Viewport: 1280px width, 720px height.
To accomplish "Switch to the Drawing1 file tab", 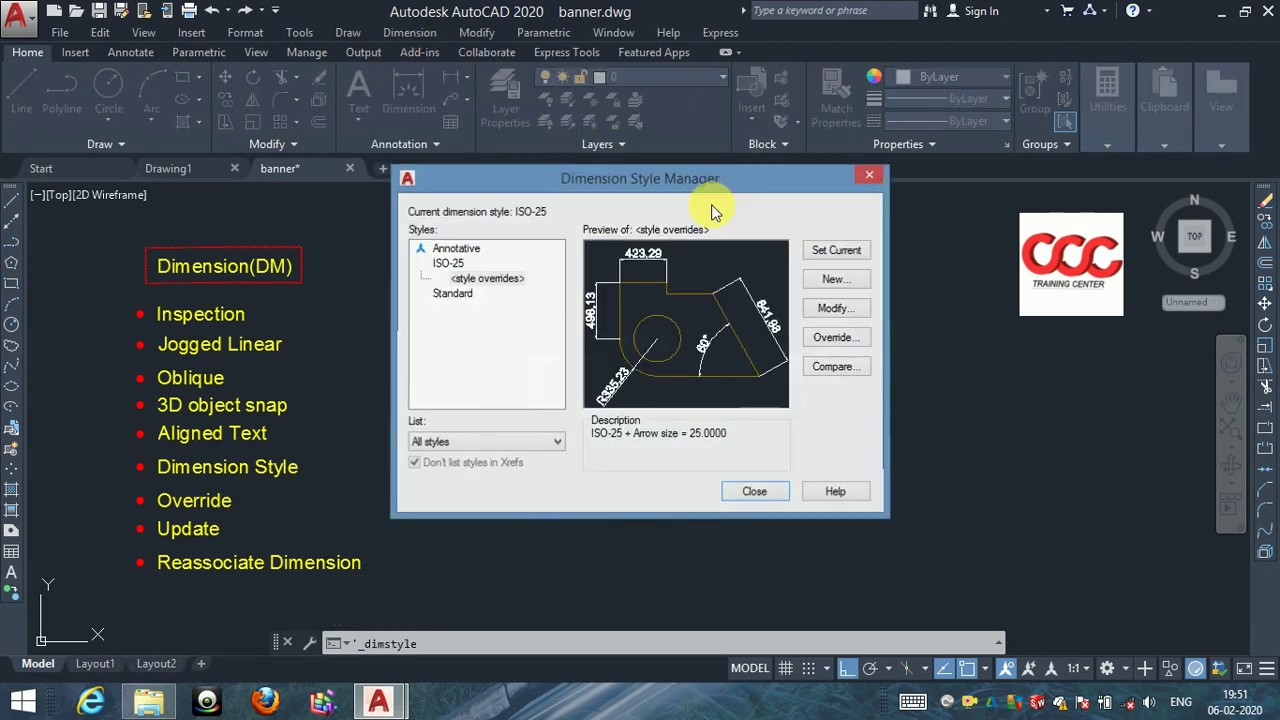I will 168,169.
